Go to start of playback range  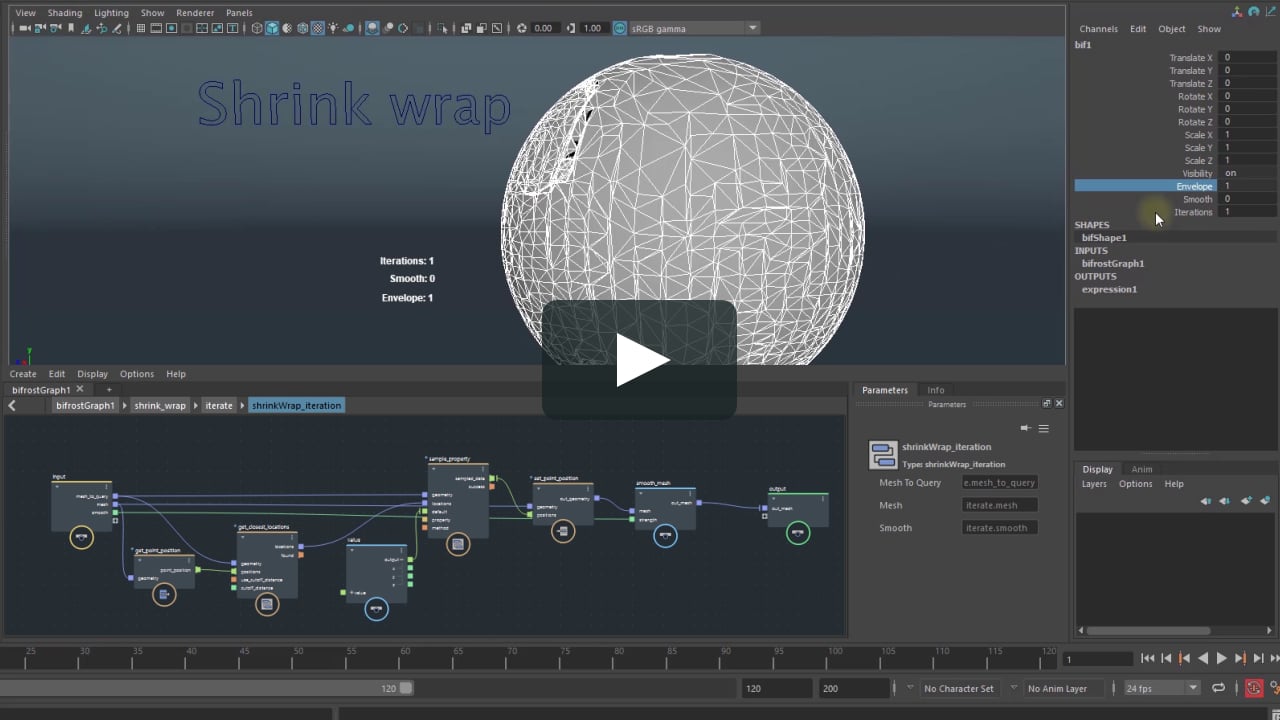tap(1148, 658)
